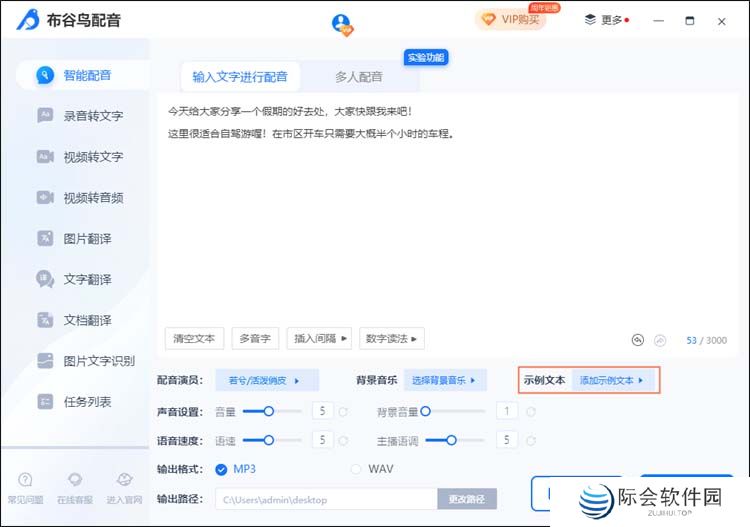Click the 文档翻译 sidebar icon
750x527 pixels.
click(x=45, y=320)
